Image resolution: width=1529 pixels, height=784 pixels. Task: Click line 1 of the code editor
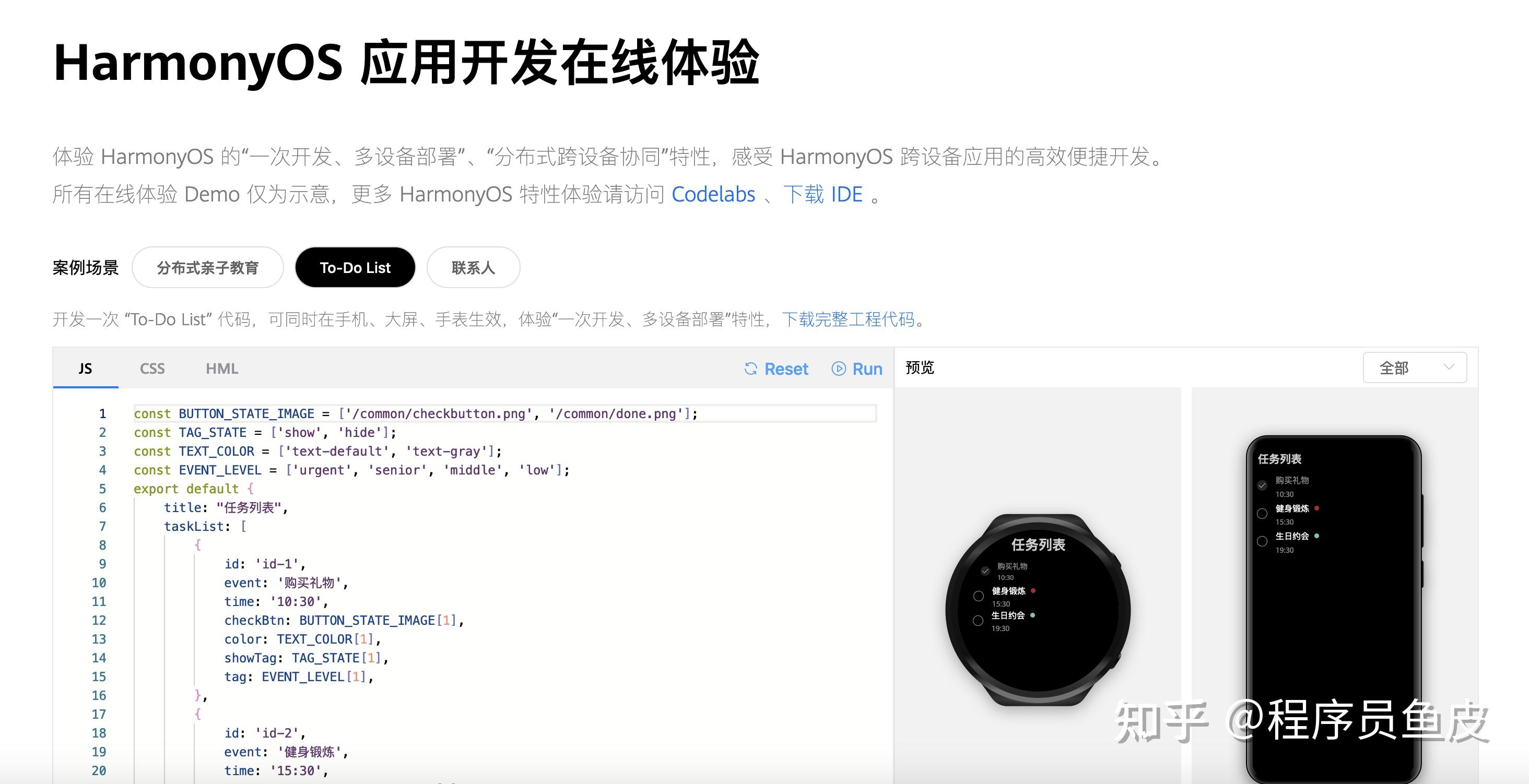[x=505, y=414]
